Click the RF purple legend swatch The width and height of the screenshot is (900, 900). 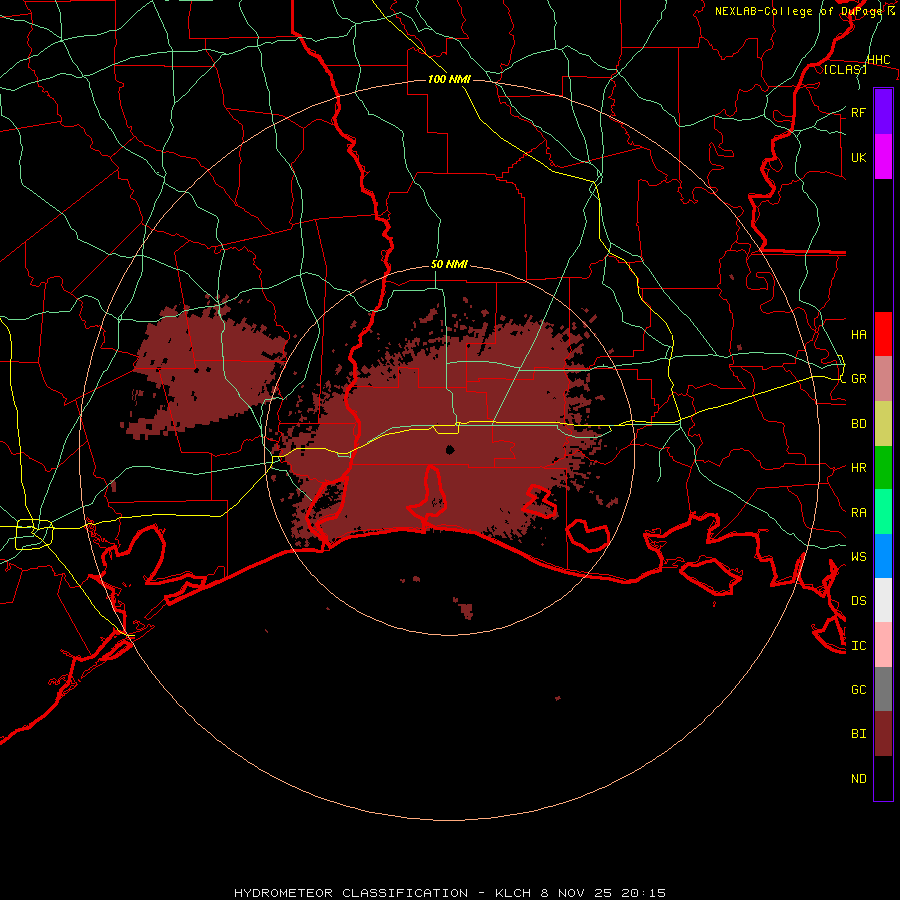pyautogui.click(x=883, y=112)
